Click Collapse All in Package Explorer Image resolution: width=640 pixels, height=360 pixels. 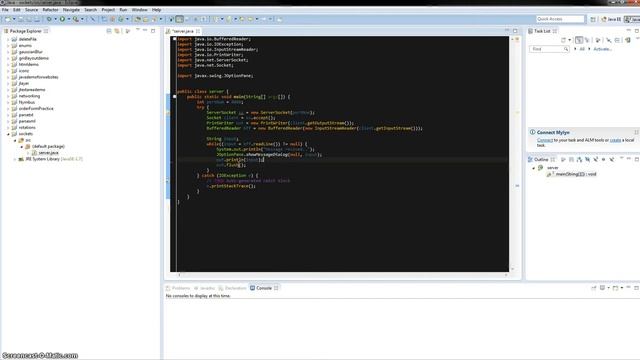coord(109,31)
